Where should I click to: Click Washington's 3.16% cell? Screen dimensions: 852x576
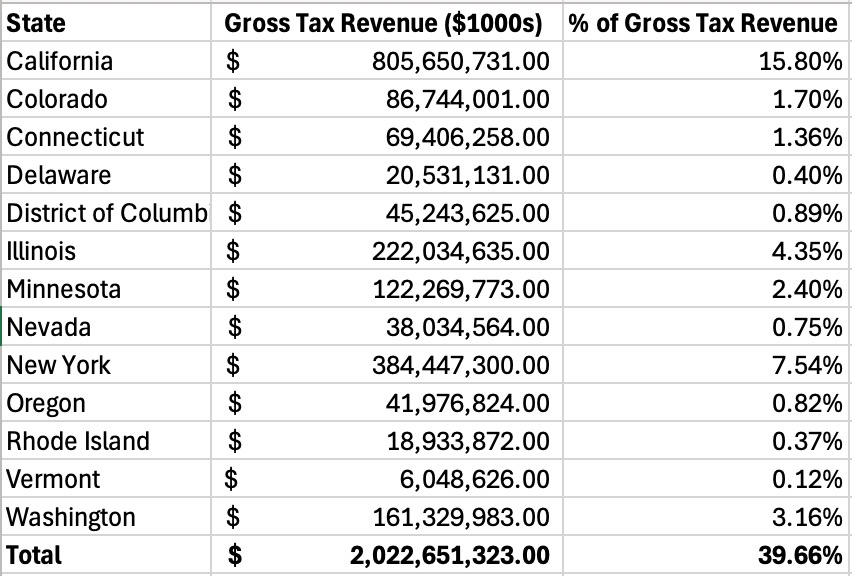[806, 518]
